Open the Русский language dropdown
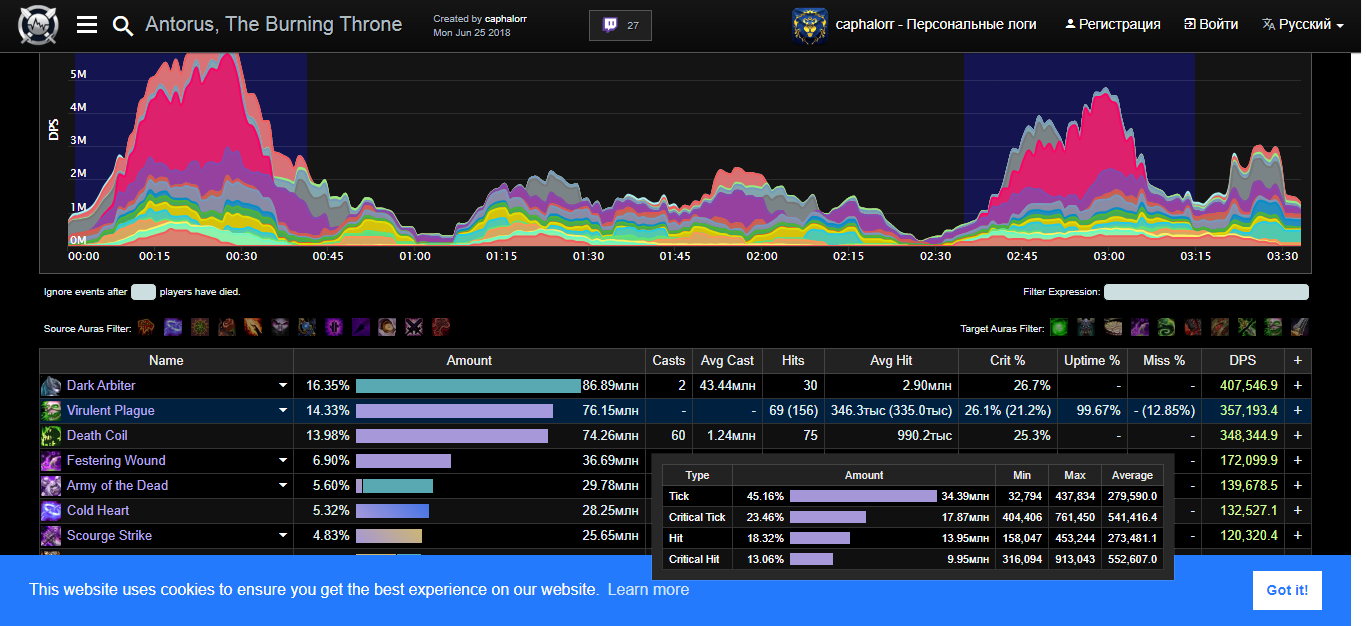Screen dimensions: 1366x626 coord(1303,24)
